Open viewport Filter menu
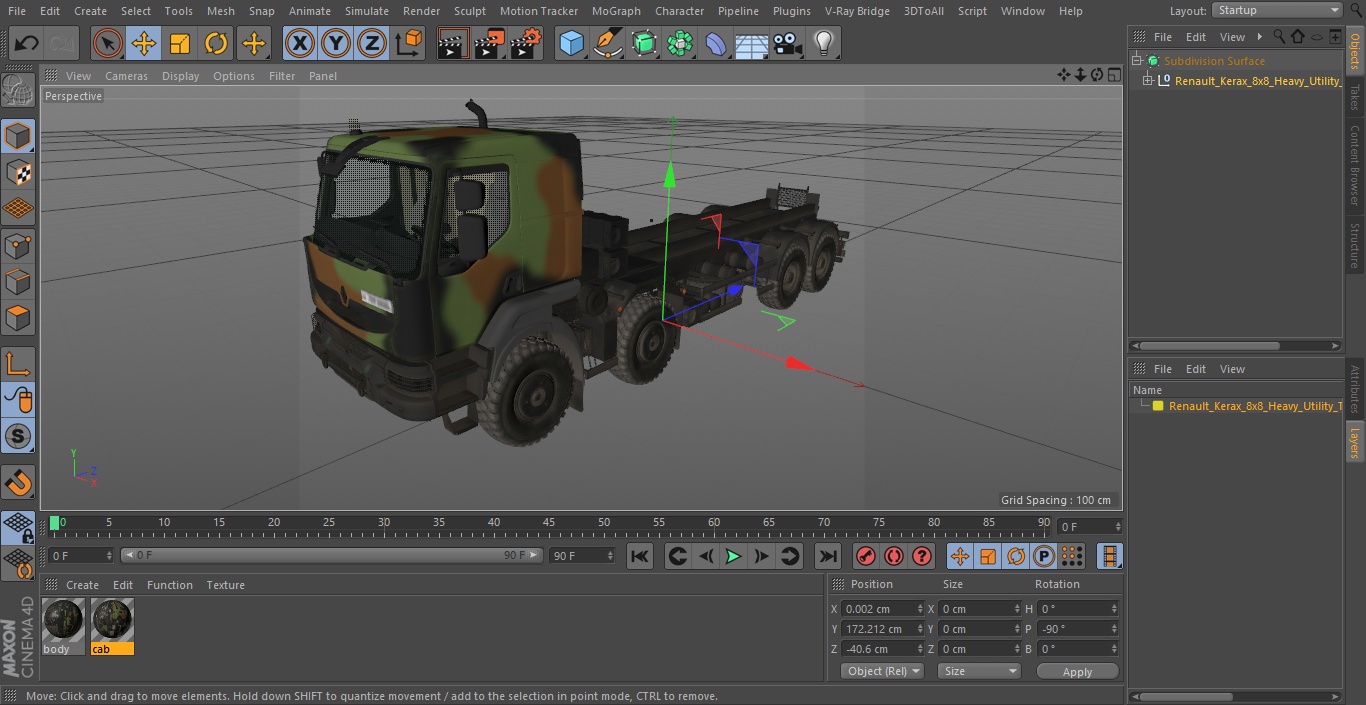1366x705 pixels. pyautogui.click(x=282, y=76)
